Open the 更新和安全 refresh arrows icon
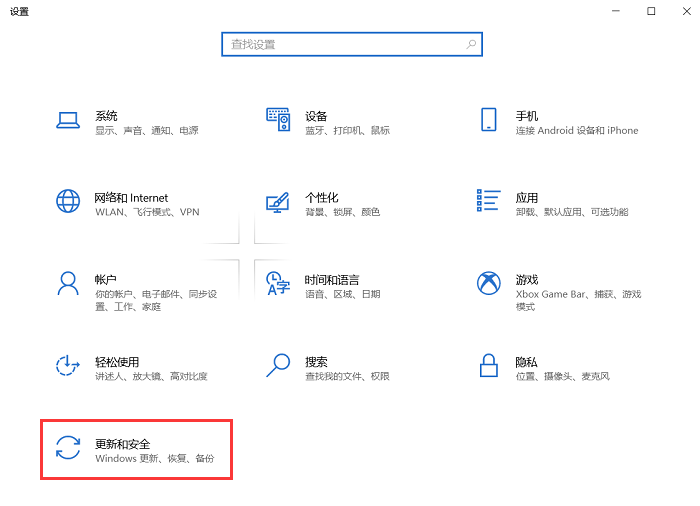The image size is (700, 506). (68, 447)
